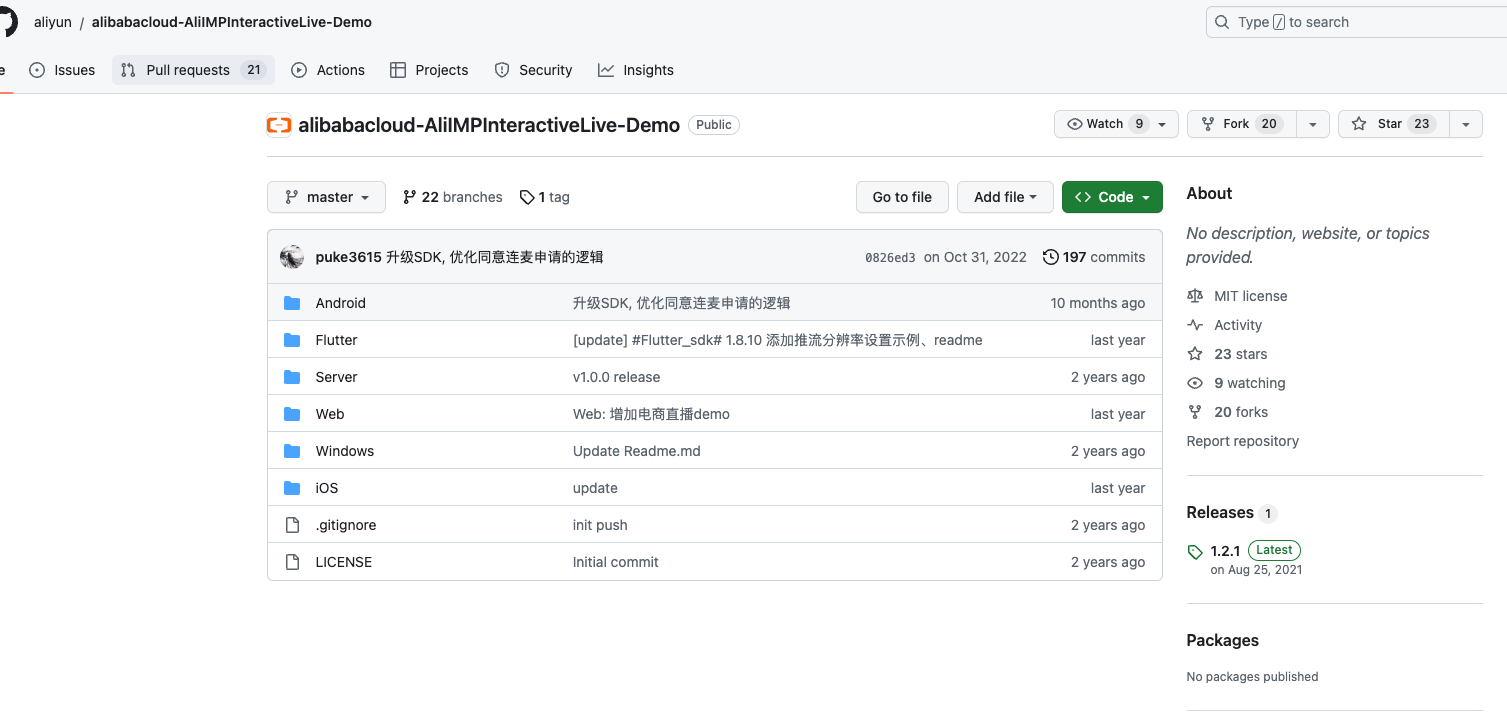This screenshot has width=1507, height=728.
Task: Open the Flutter_sdk 1.8.10 commit message
Action: coord(778,340)
